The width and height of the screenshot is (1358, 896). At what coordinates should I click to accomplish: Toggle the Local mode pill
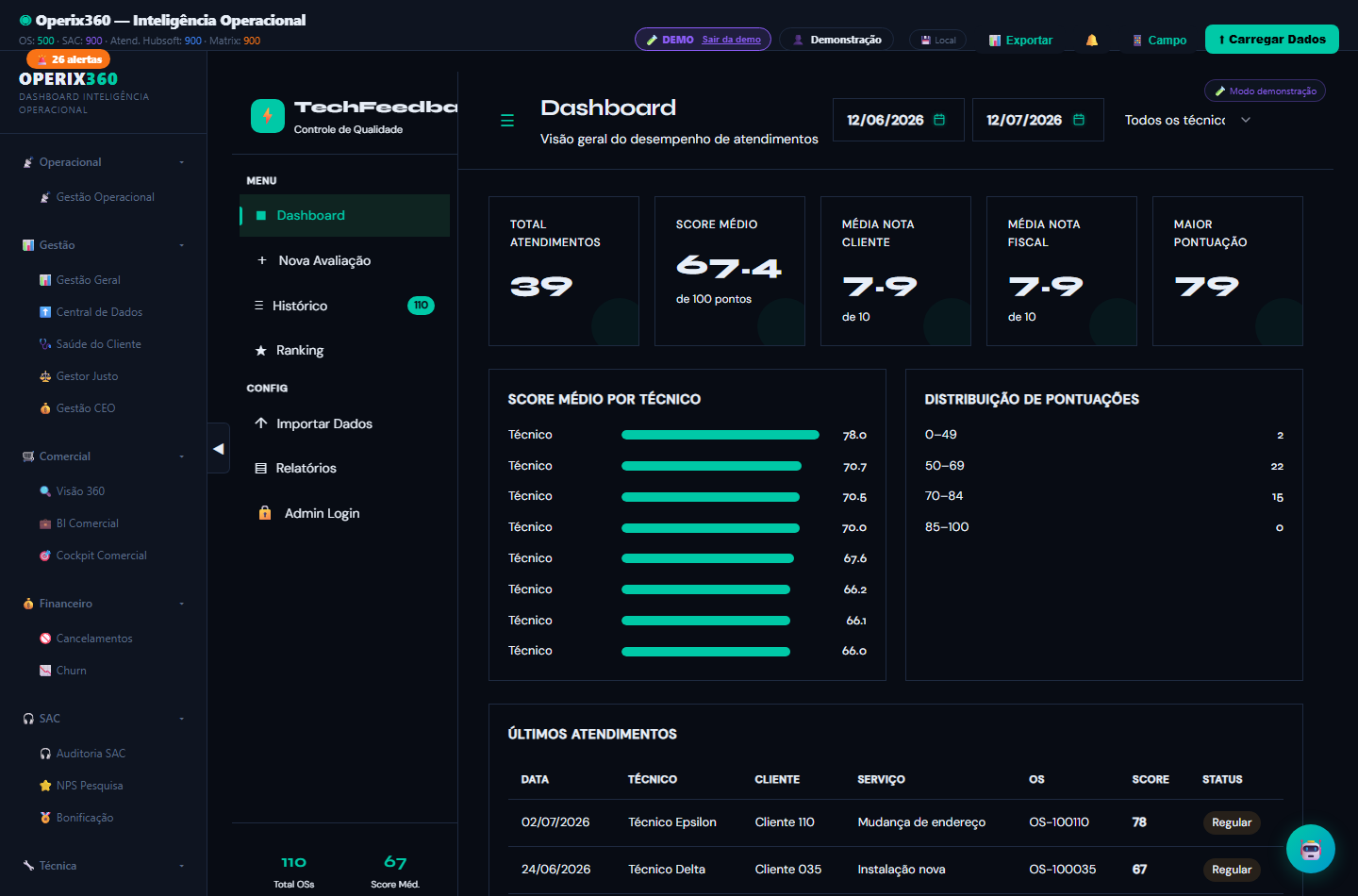[x=938, y=40]
